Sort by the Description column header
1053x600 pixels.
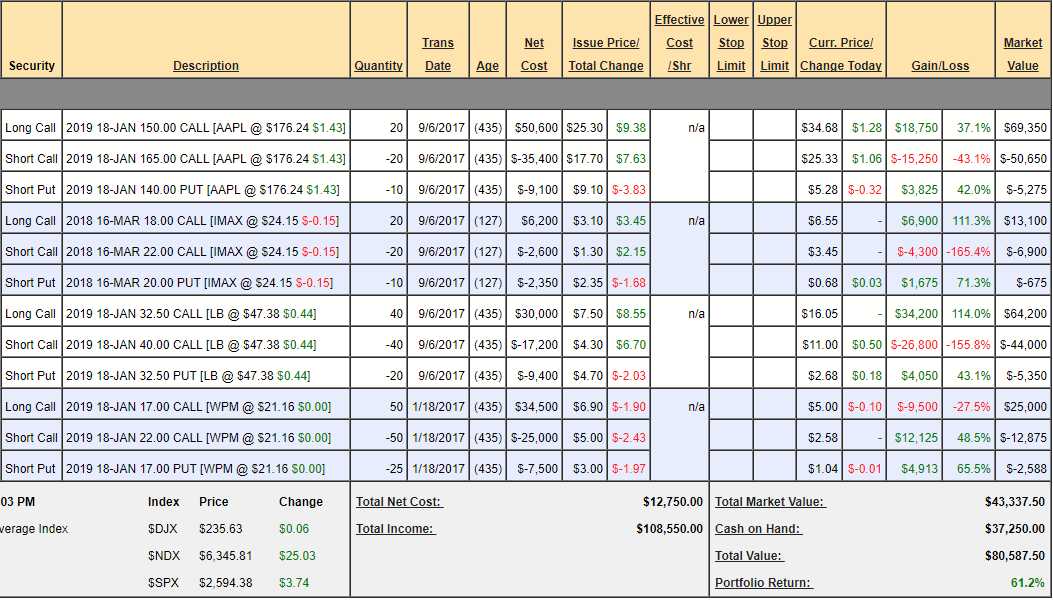(x=205, y=66)
